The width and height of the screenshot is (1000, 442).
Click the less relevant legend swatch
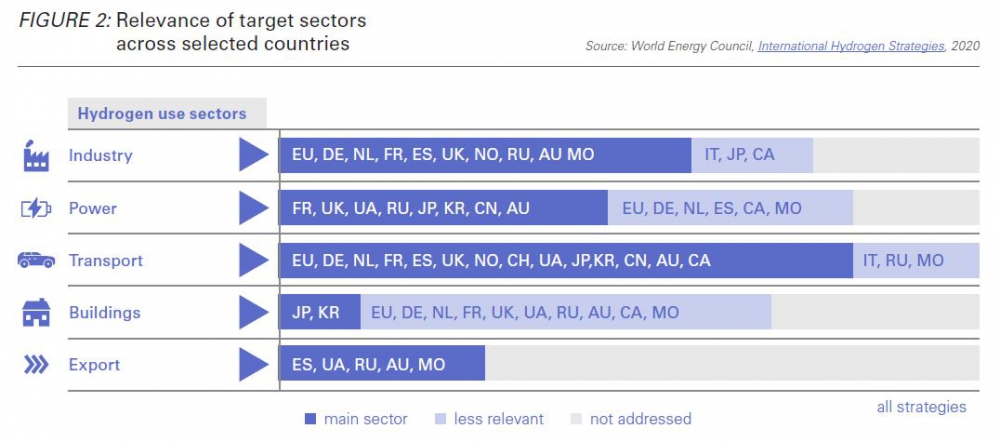(440, 419)
